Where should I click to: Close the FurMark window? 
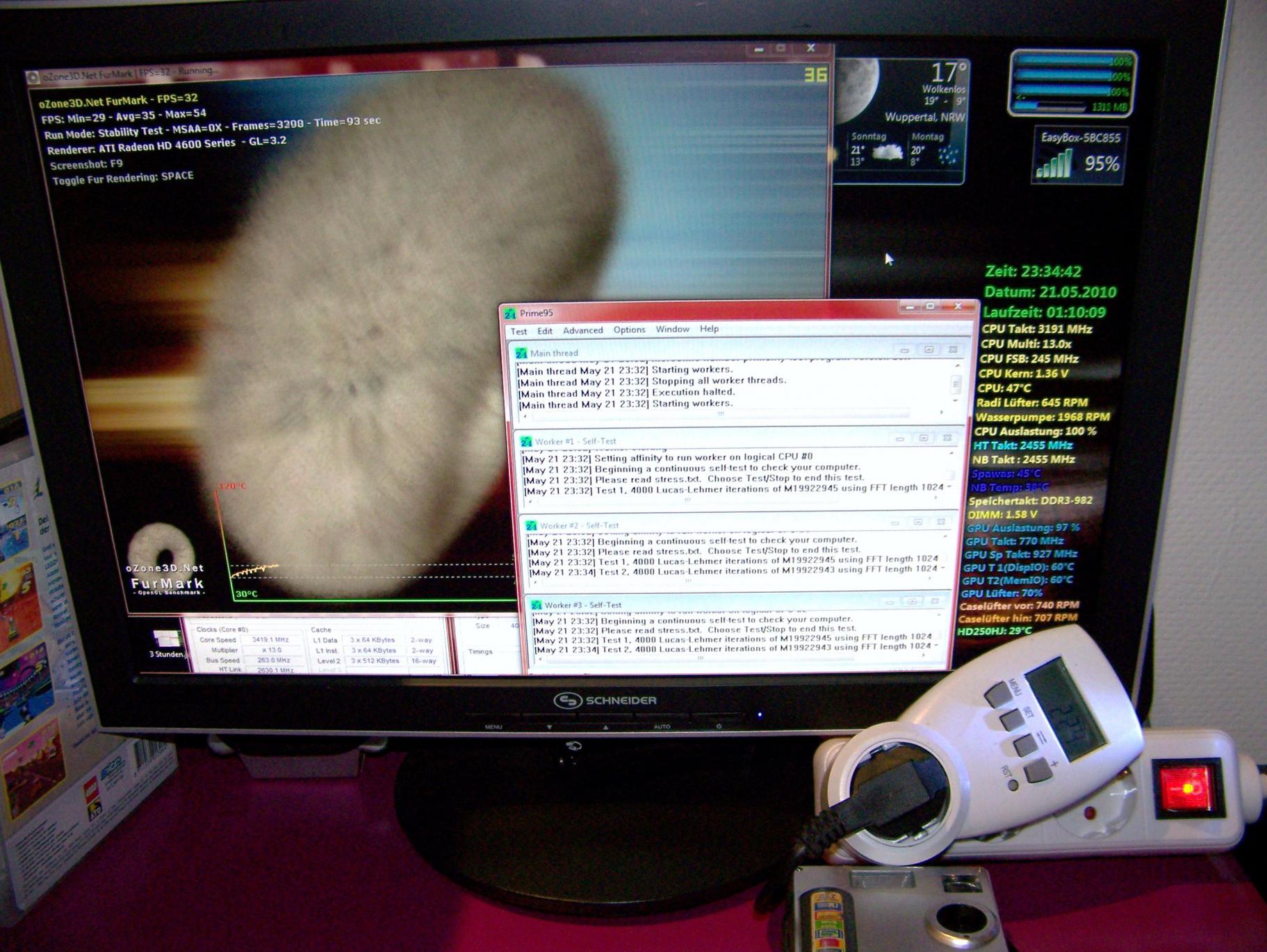(x=810, y=48)
